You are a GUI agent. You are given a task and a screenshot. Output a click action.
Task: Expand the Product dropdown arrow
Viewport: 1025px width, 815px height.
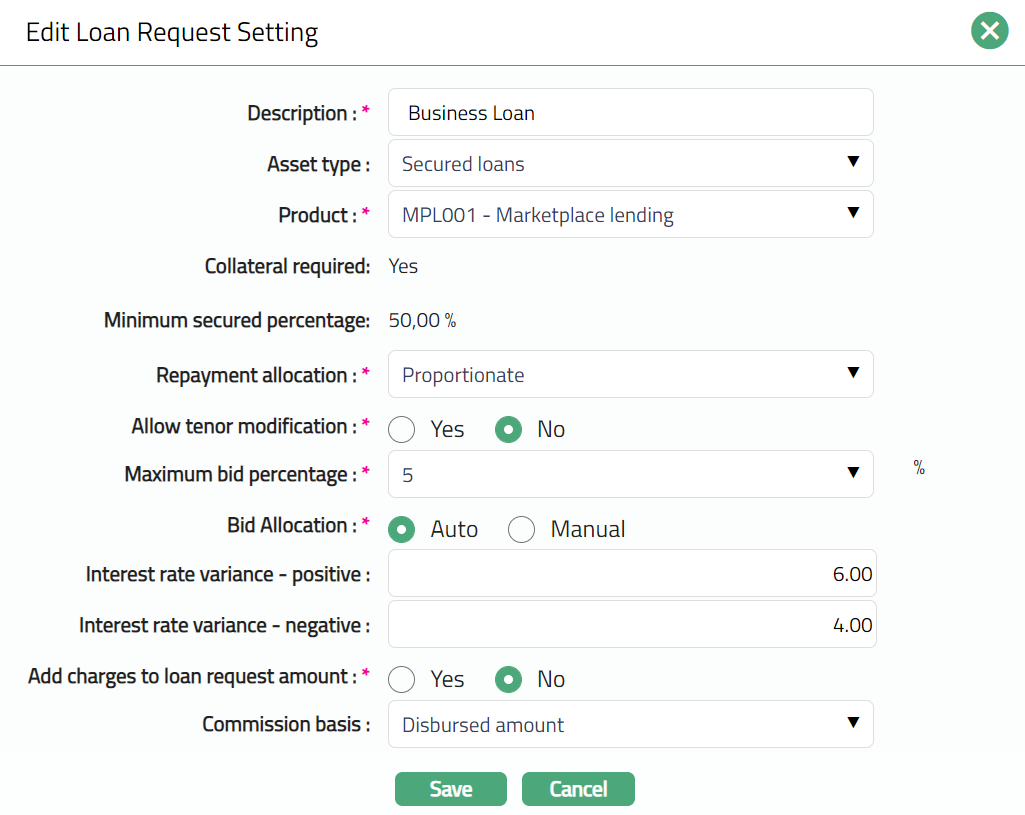tap(853, 213)
